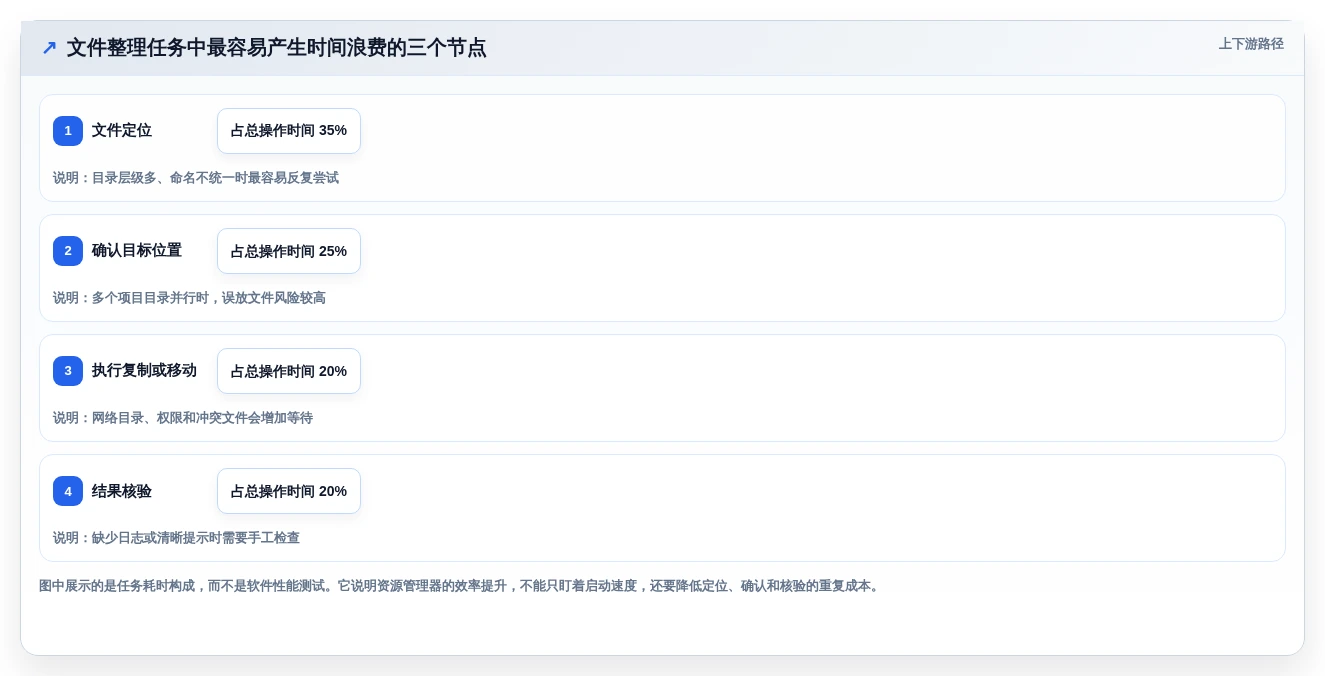Click the 占总操作时间 35% pill
Image resolution: width=1325 pixels, height=676 pixels.
289,131
